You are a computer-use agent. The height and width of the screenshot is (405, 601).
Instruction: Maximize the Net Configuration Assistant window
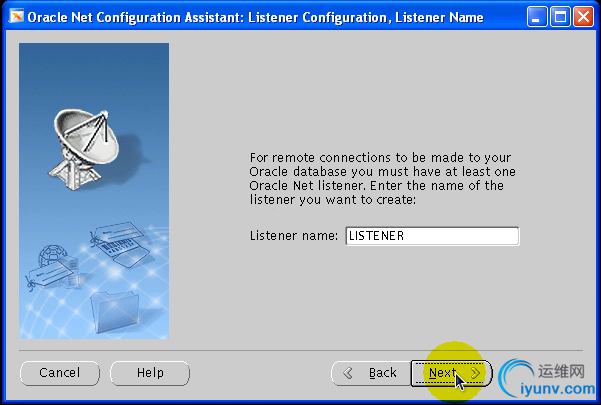pos(560,17)
